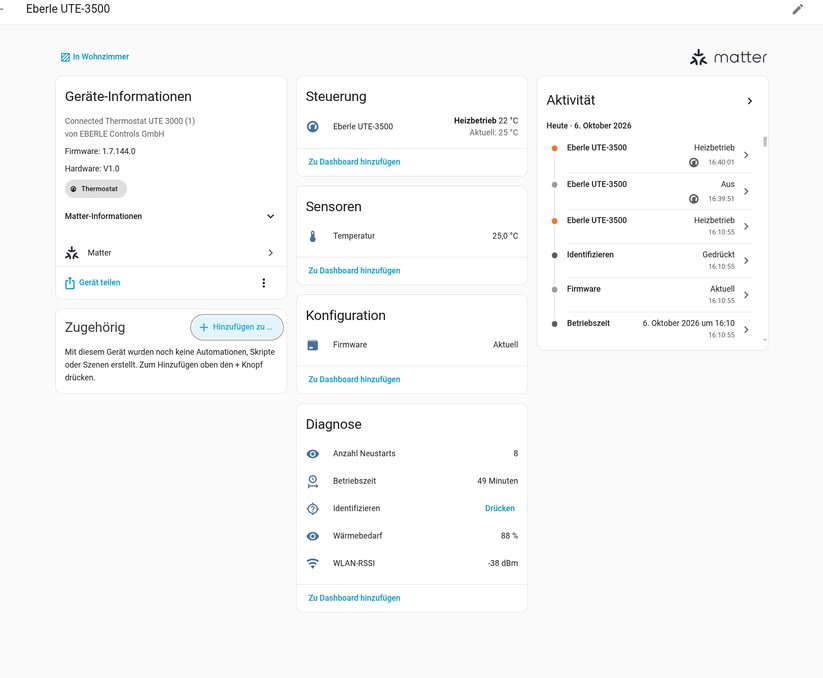Click 'Heute - 6. Oktober 2026' date label
This screenshot has width=823, height=678.
pos(588,125)
